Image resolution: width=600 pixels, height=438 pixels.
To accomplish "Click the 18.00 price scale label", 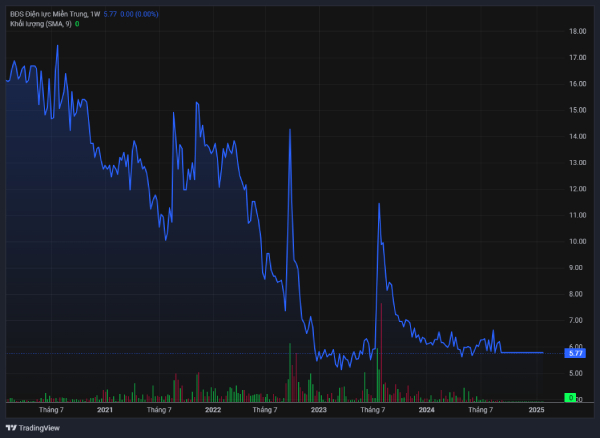I will (x=576, y=31).
